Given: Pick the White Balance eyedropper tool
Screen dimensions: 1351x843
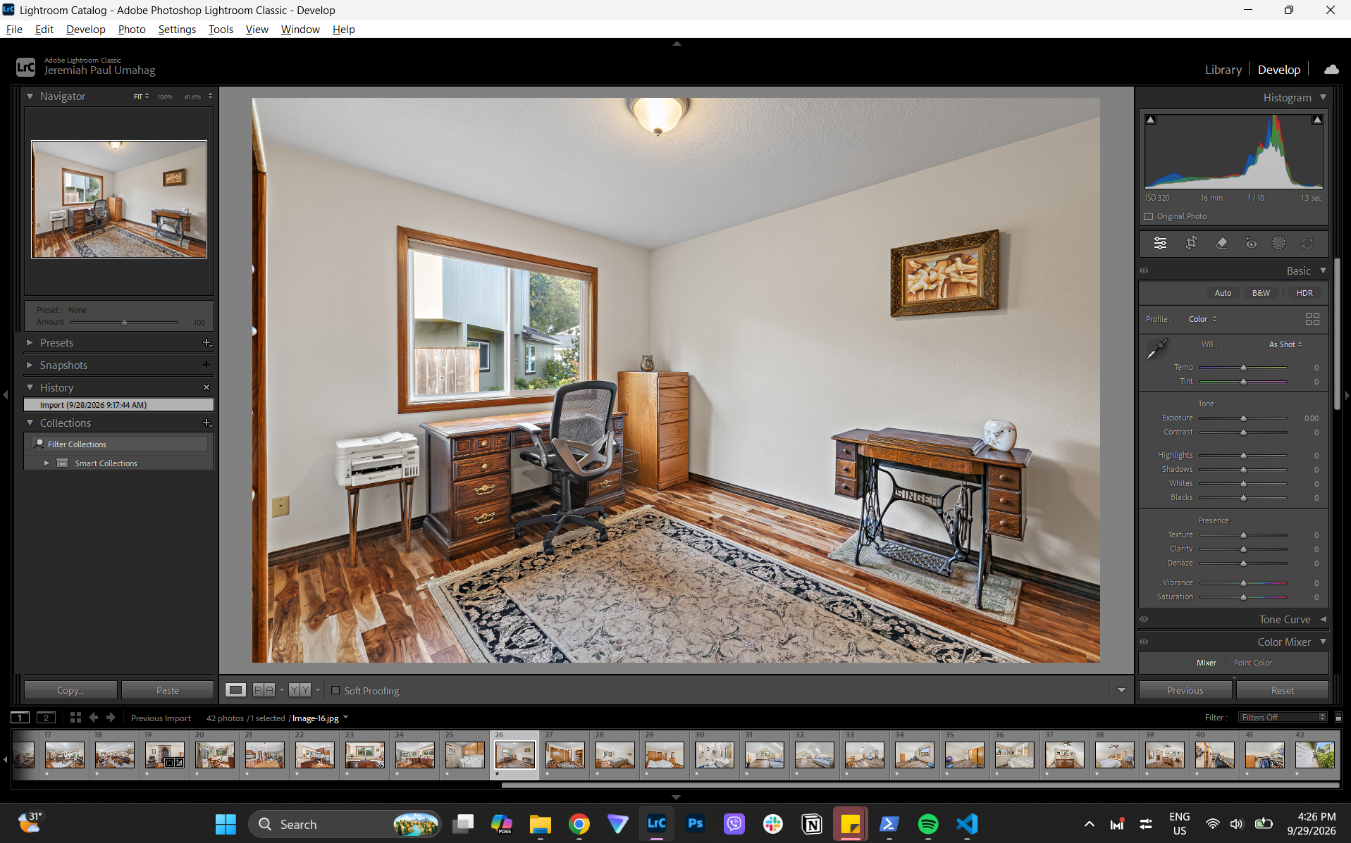Looking at the screenshot, I should 1157,348.
